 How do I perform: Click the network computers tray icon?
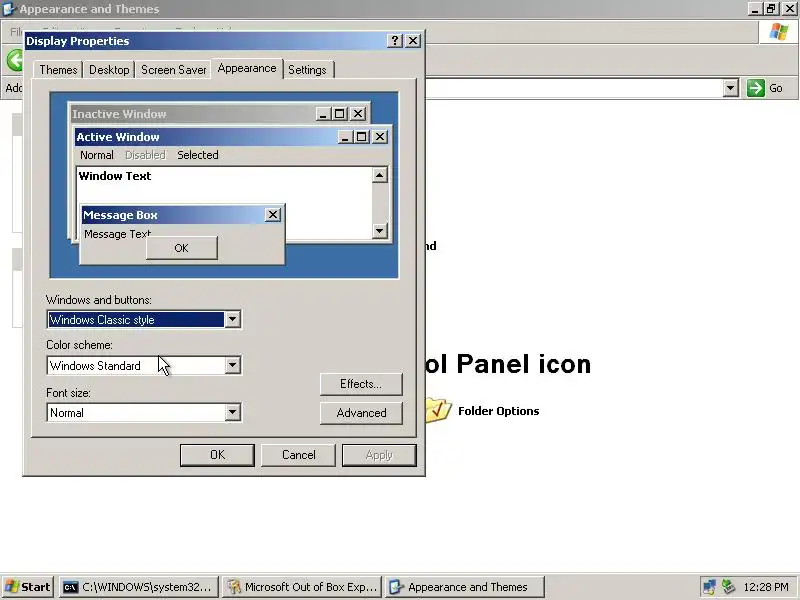click(709, 587)
